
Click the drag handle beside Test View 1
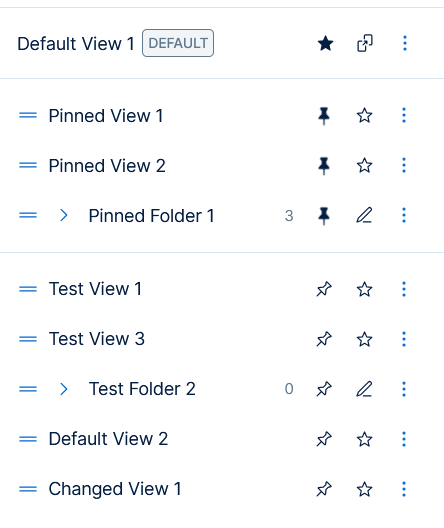28,289
